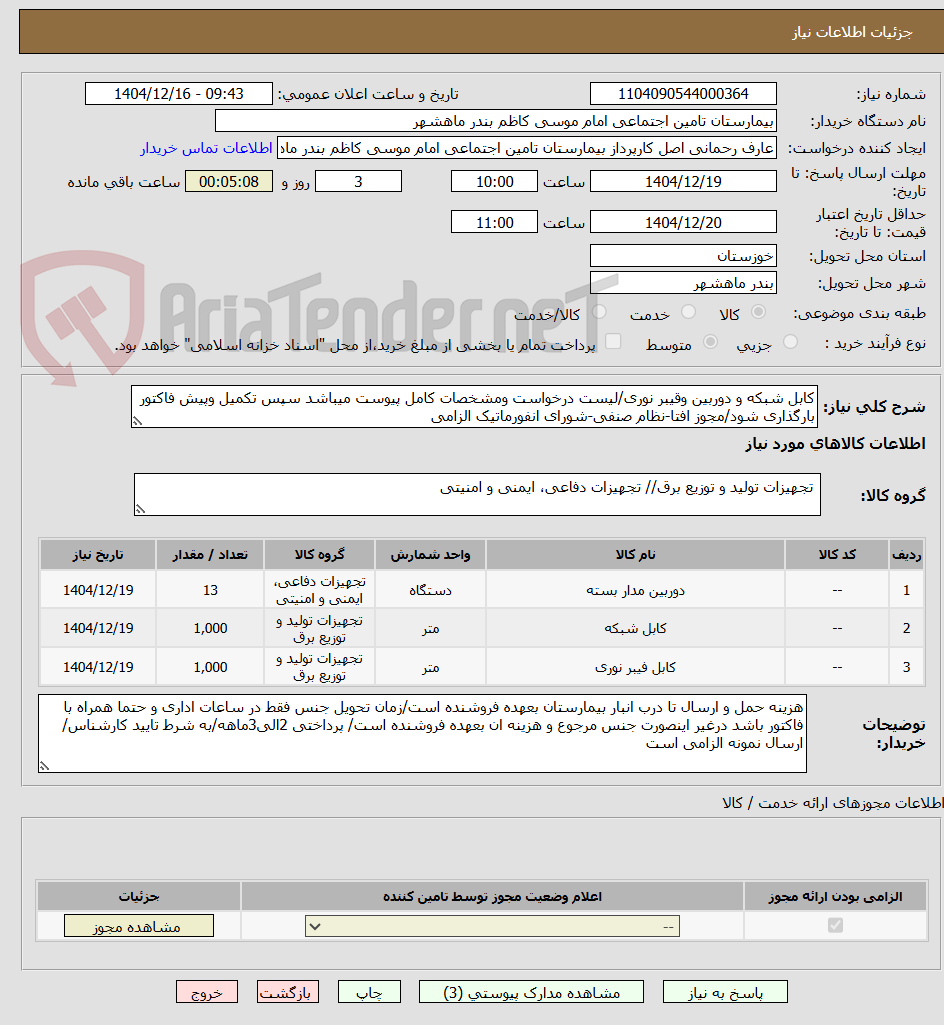Click the پاسخ به نیاز button

click(725, 992)
